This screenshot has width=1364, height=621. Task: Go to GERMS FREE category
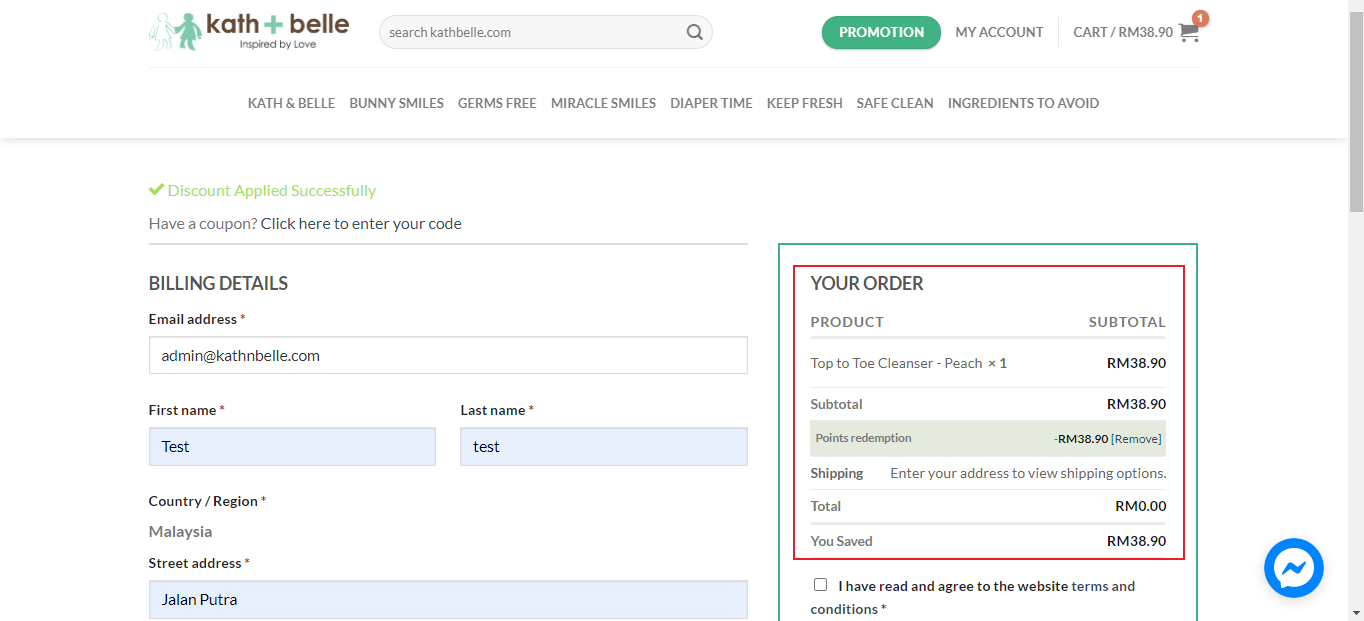point(497,103)
